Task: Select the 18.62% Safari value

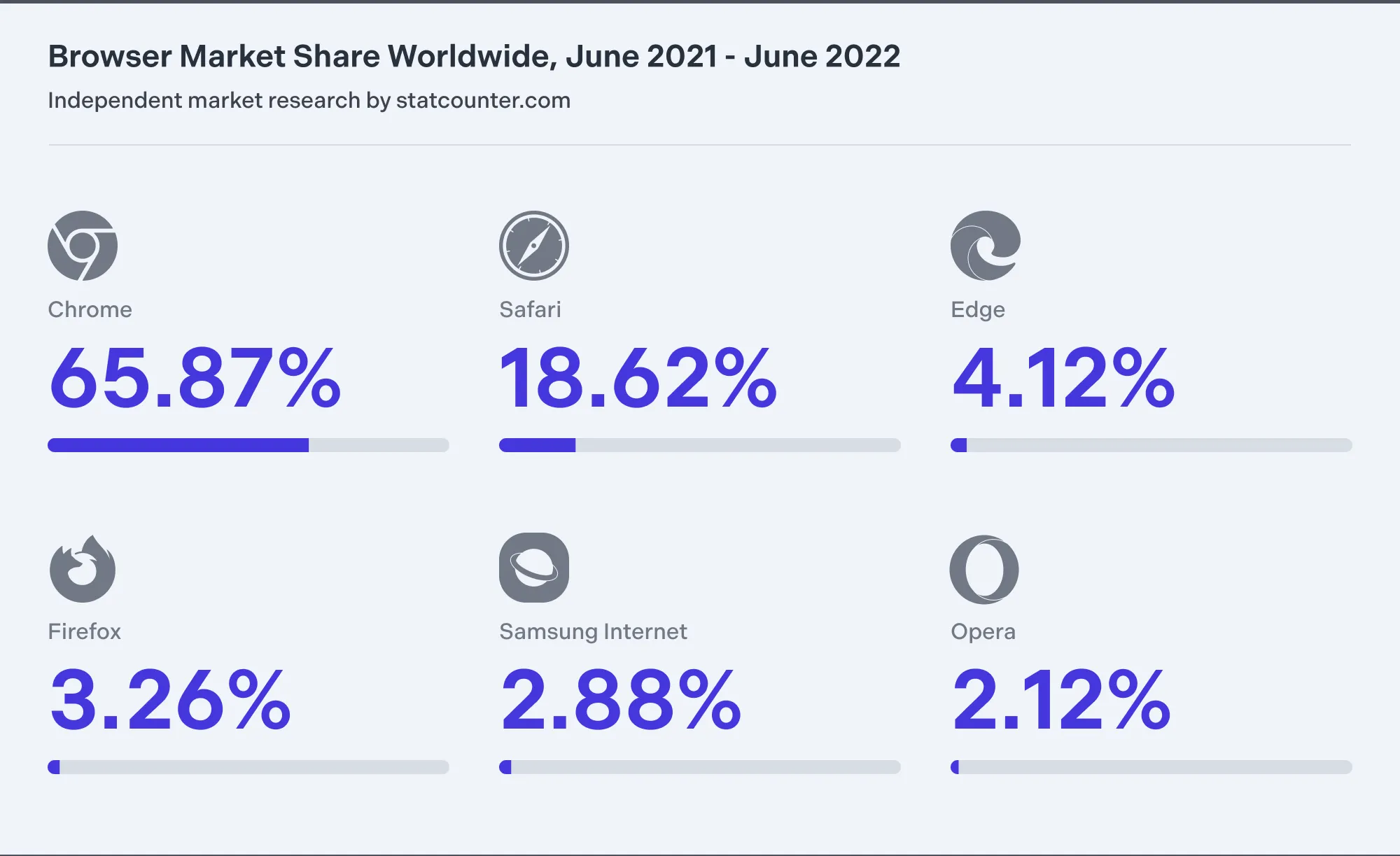Action: [x=638, y=378]
